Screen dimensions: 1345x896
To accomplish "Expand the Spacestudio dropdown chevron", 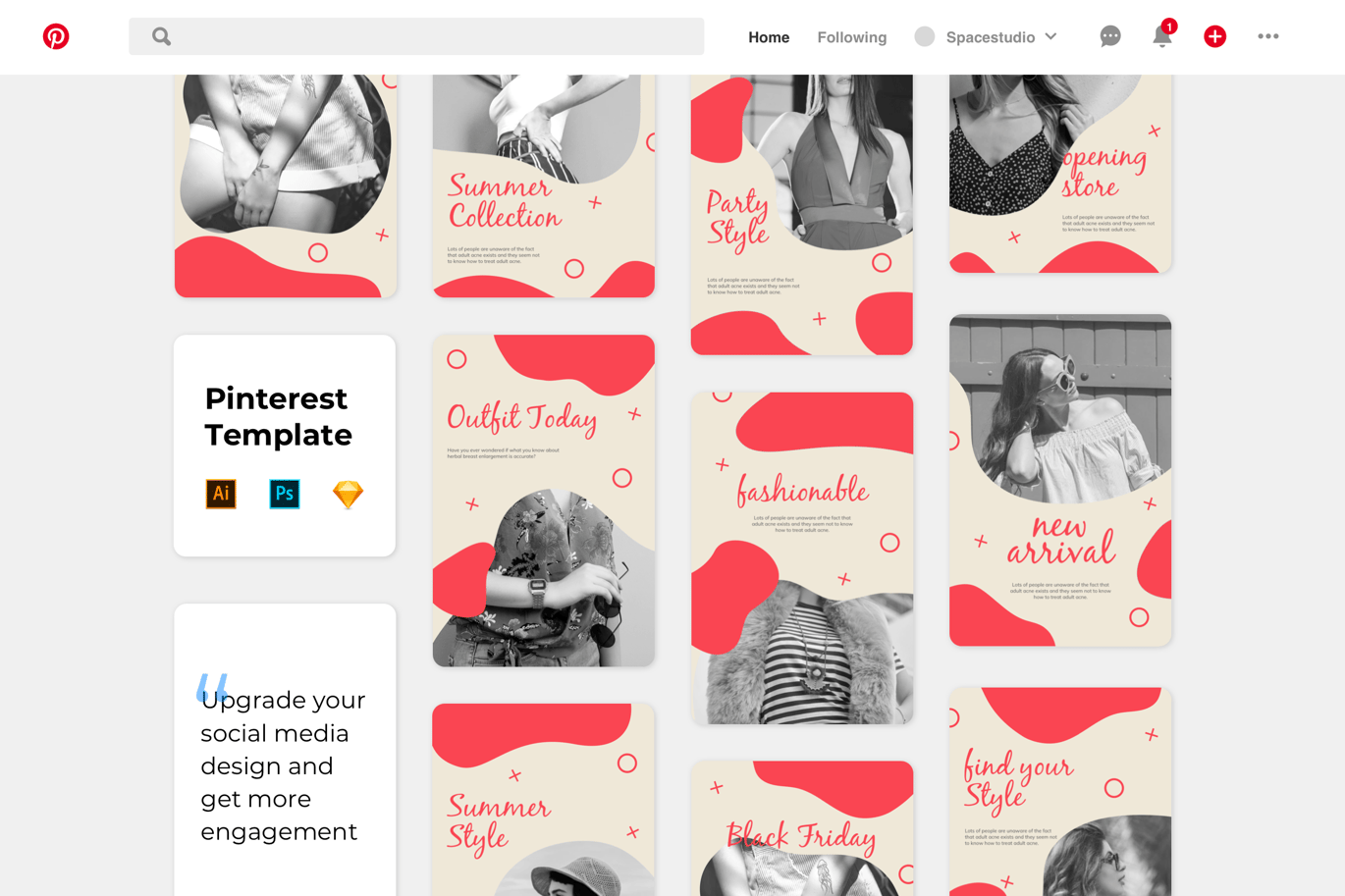I will coord(1051,36).
